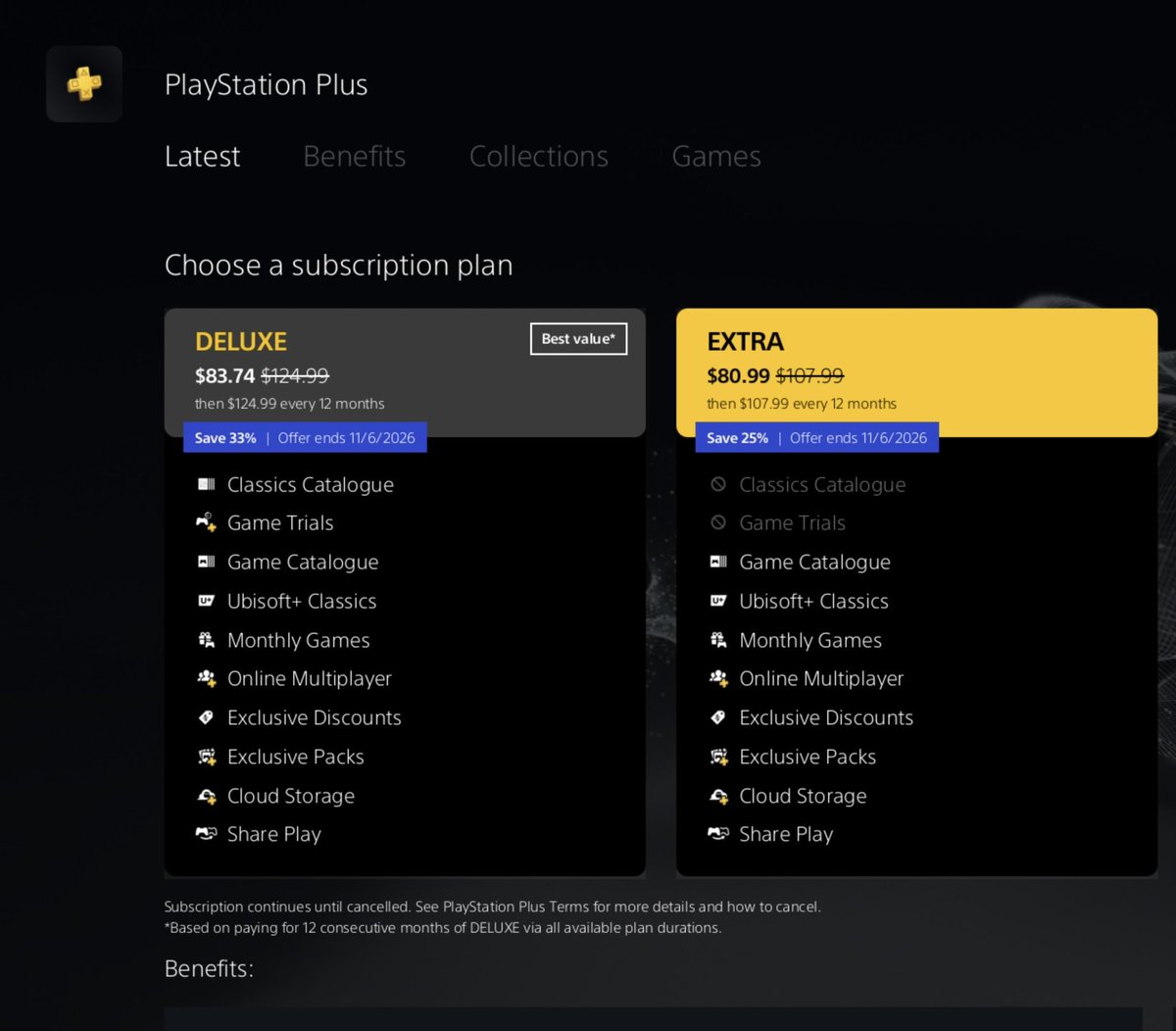This screenshot has width=1176, height=1031.
Task: Click EXTRA 'Classics Catalogue' greyed text
Action: pyautogui.click(x=822, y=485)
